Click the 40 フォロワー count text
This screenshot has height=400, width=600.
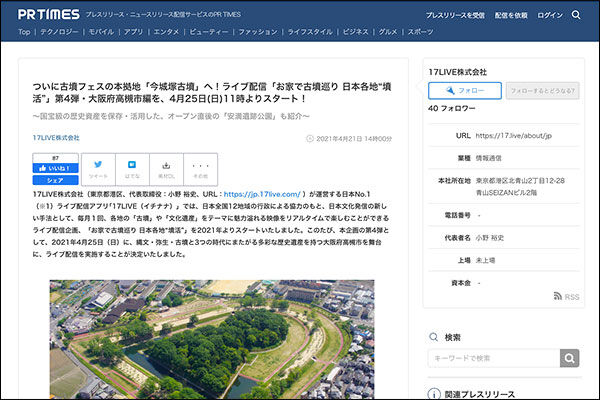point(452,109)
